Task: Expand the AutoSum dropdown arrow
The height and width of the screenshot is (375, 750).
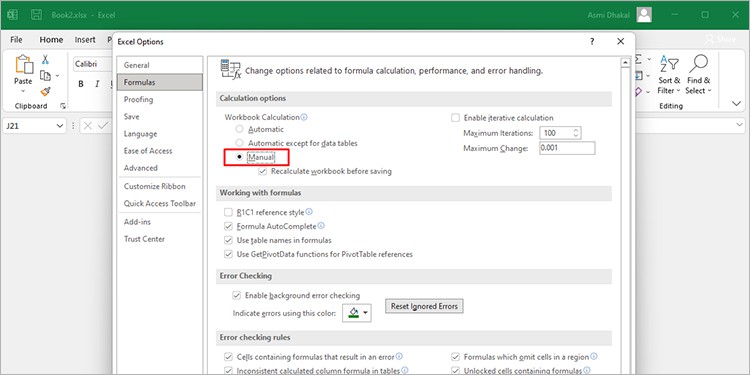Action: tap(649, 59)
